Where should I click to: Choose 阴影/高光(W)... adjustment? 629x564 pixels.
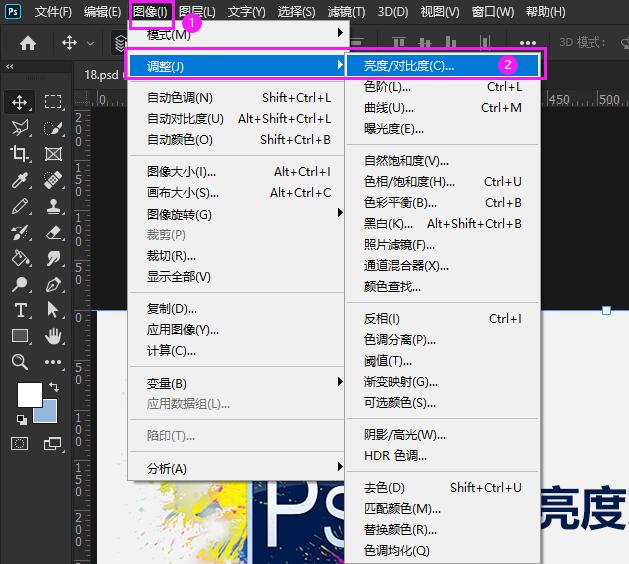coord(442,434)
